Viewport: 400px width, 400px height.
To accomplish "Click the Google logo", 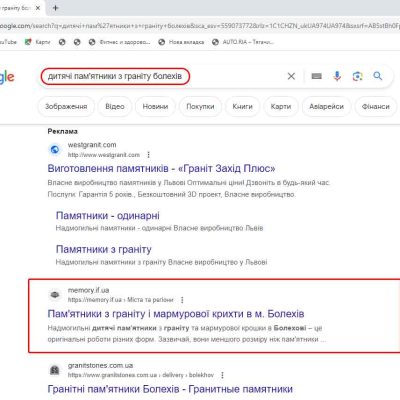I will tap(7, 77).
